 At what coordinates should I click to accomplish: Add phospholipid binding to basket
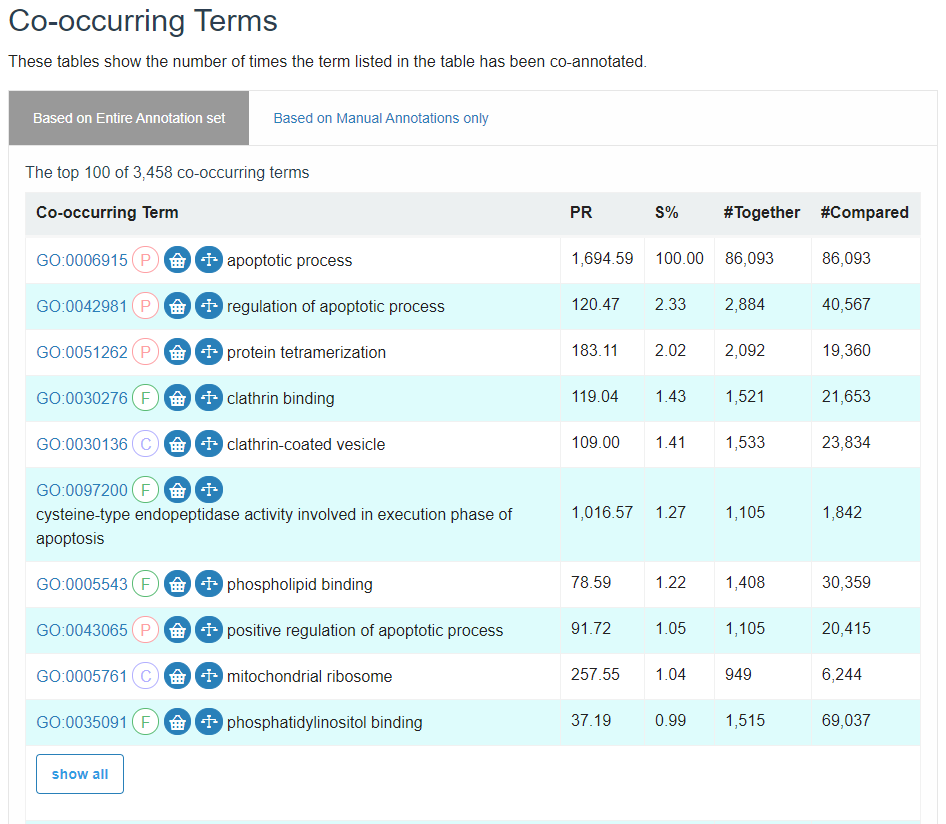177,584
